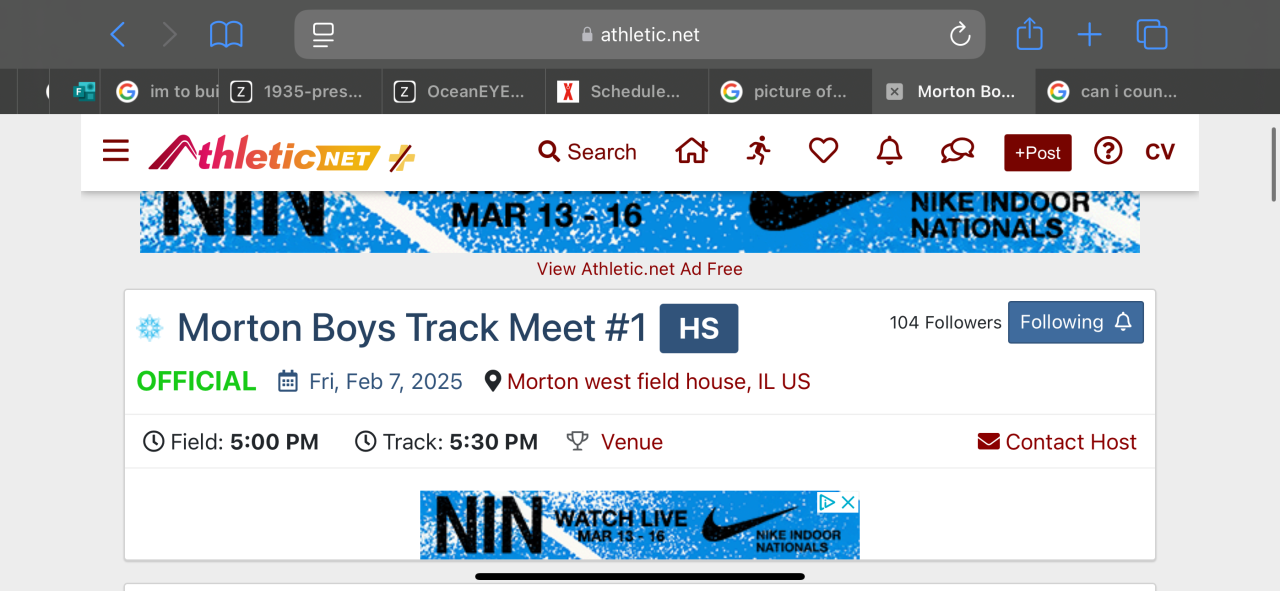Close the Morton Boys tab

[894, 92]
